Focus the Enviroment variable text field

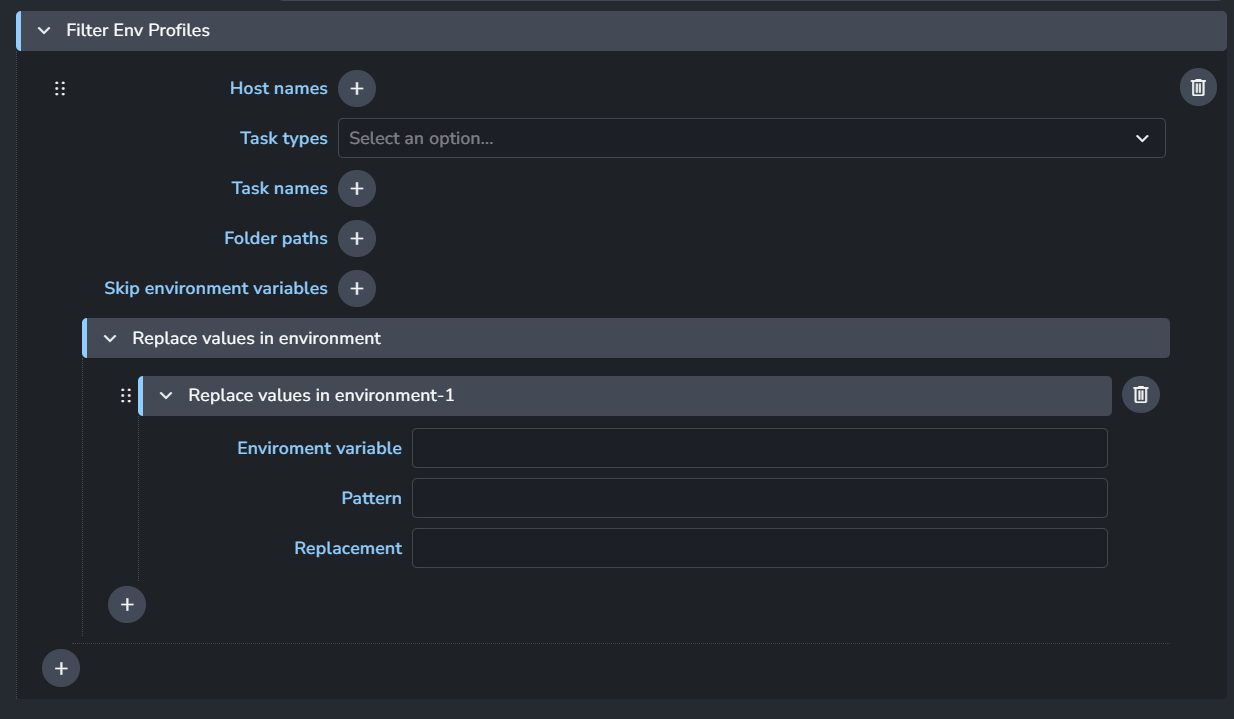[x=759, y=448]
